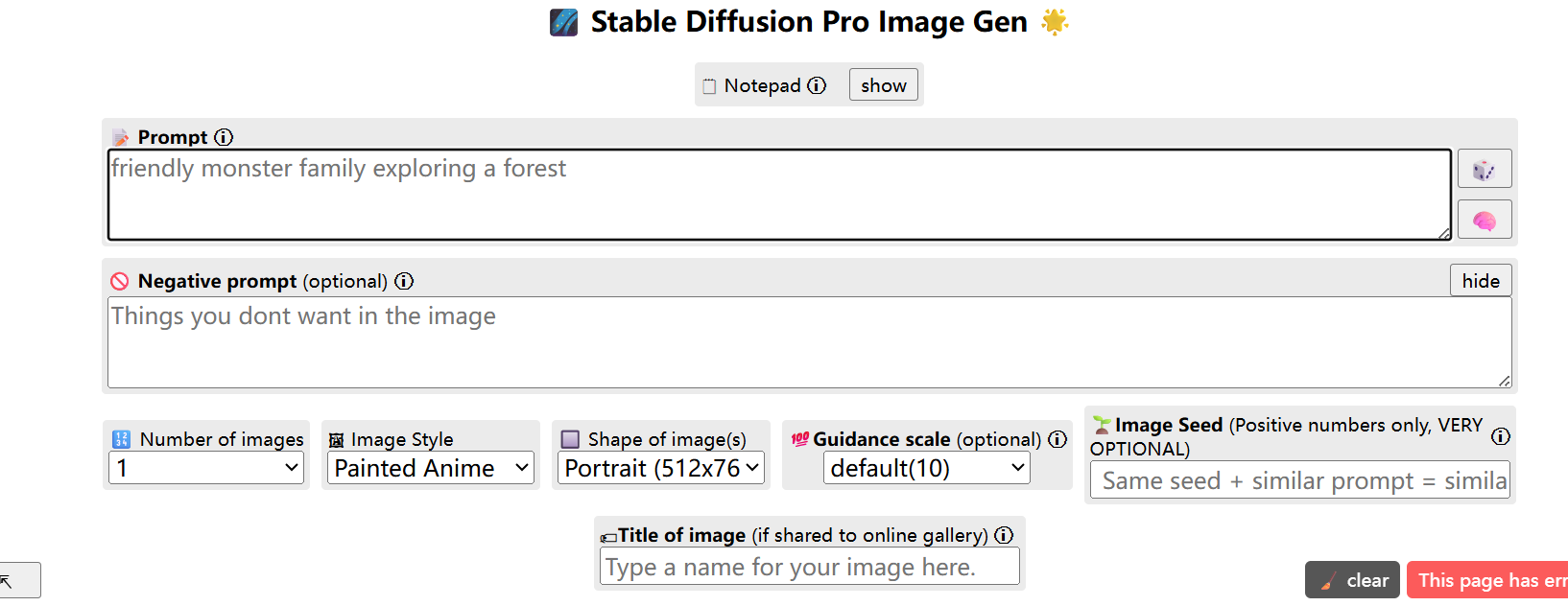Click the Notepad info icon
Screen dimensions: 1568x606
tap(817, 85)
